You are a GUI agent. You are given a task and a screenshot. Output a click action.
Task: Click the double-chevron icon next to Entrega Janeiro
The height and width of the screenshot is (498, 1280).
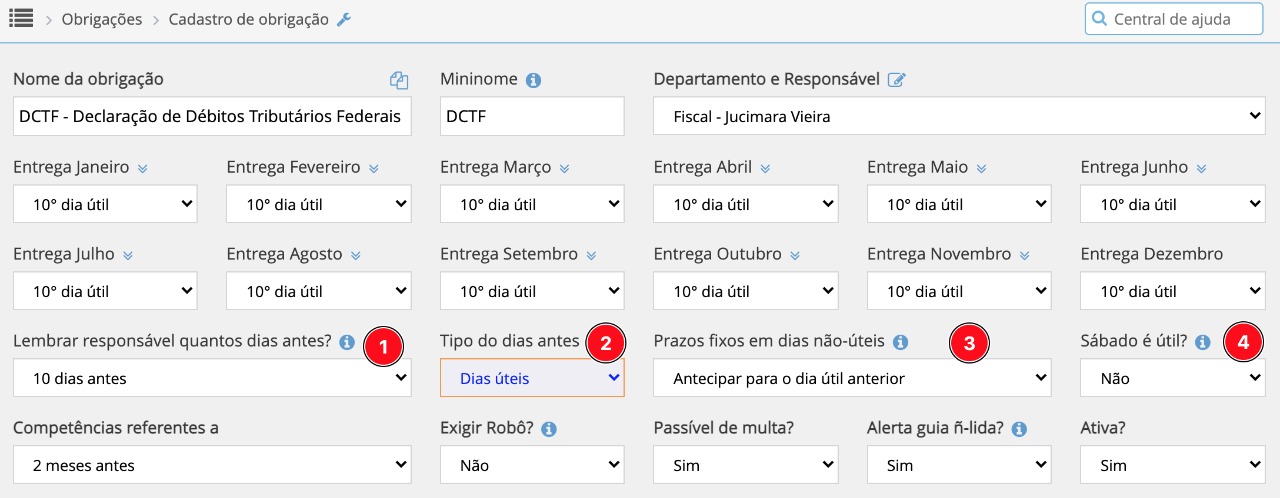tap(143, 169)
